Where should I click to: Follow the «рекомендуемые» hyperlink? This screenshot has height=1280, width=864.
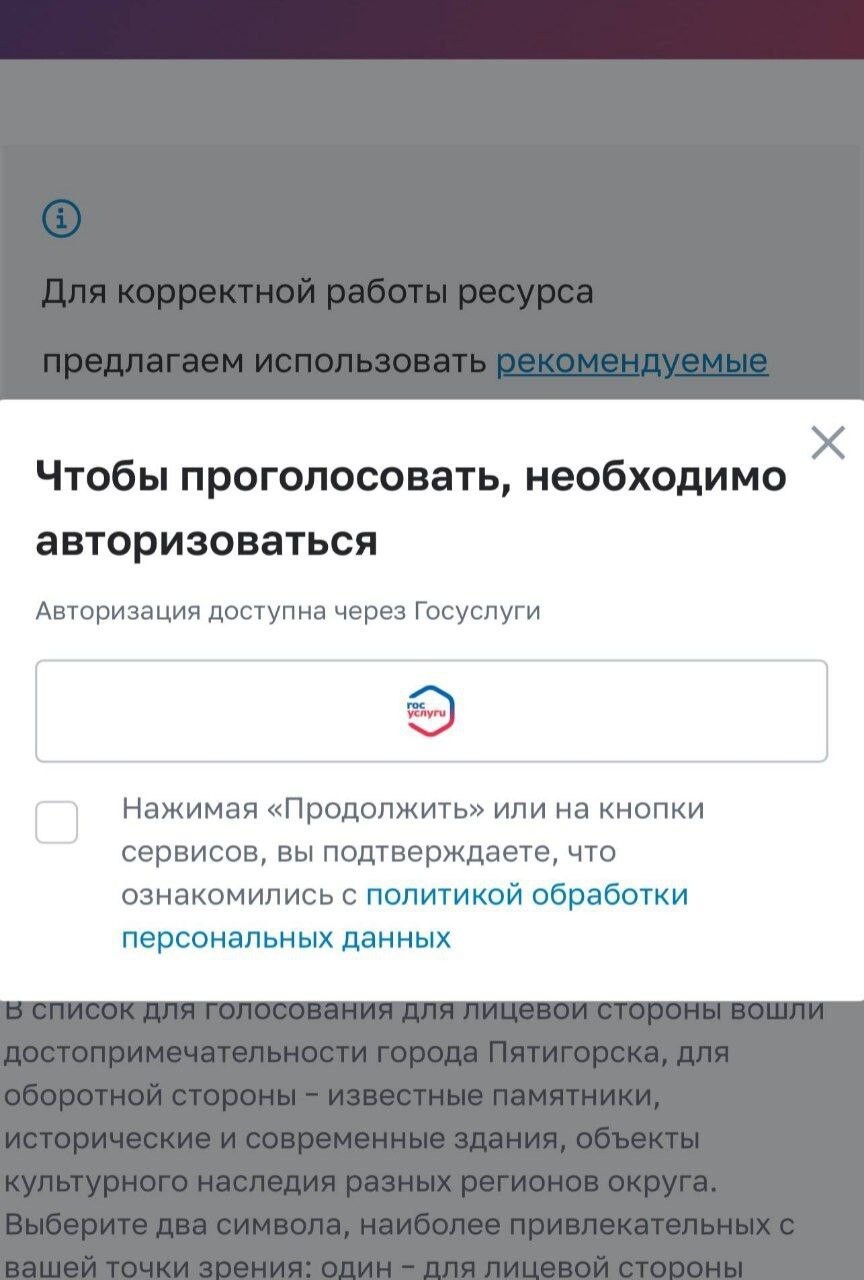[632, 361]
